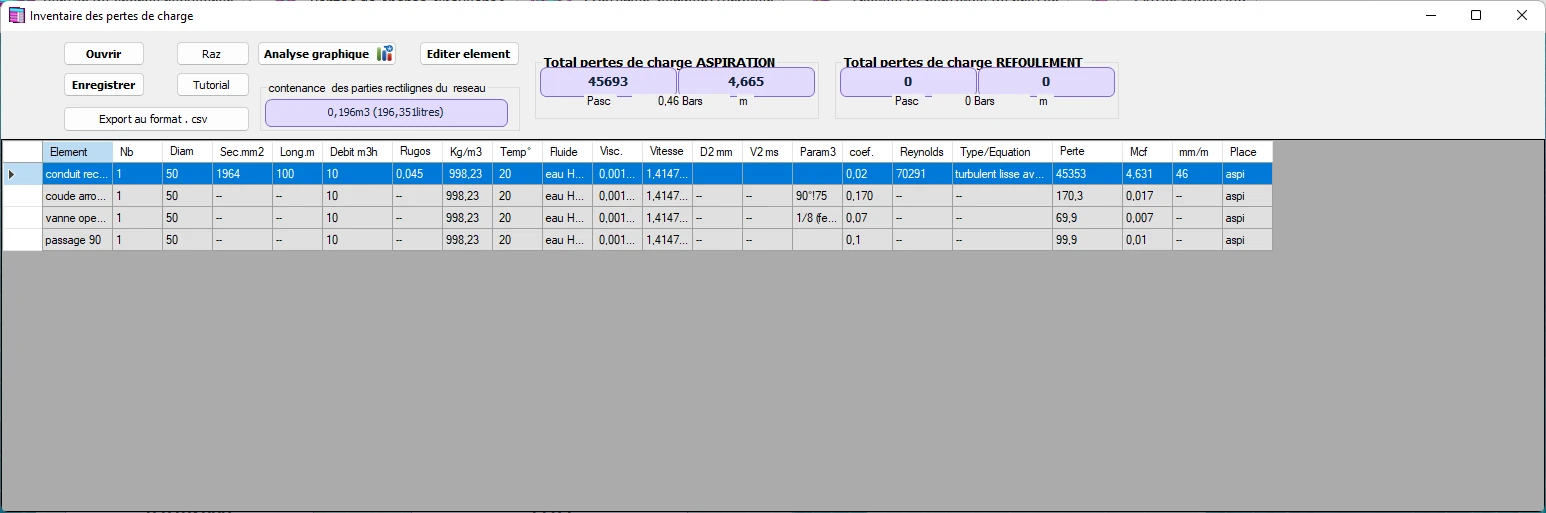Click the Reynolds value 70291

(x=922, y=174)
